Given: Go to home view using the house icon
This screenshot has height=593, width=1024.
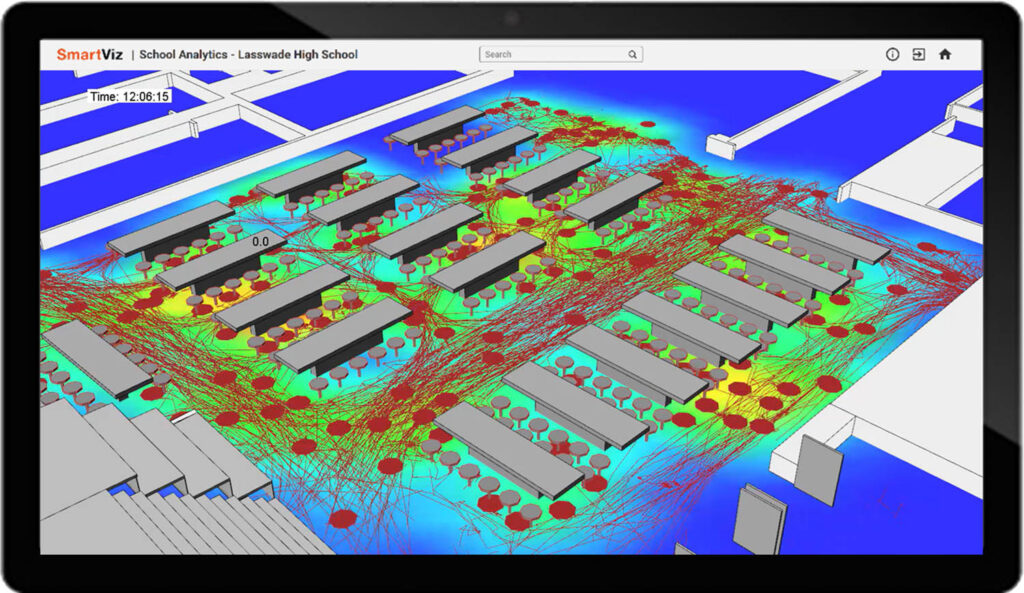Looking at the screenshot, I should (945, 54).
